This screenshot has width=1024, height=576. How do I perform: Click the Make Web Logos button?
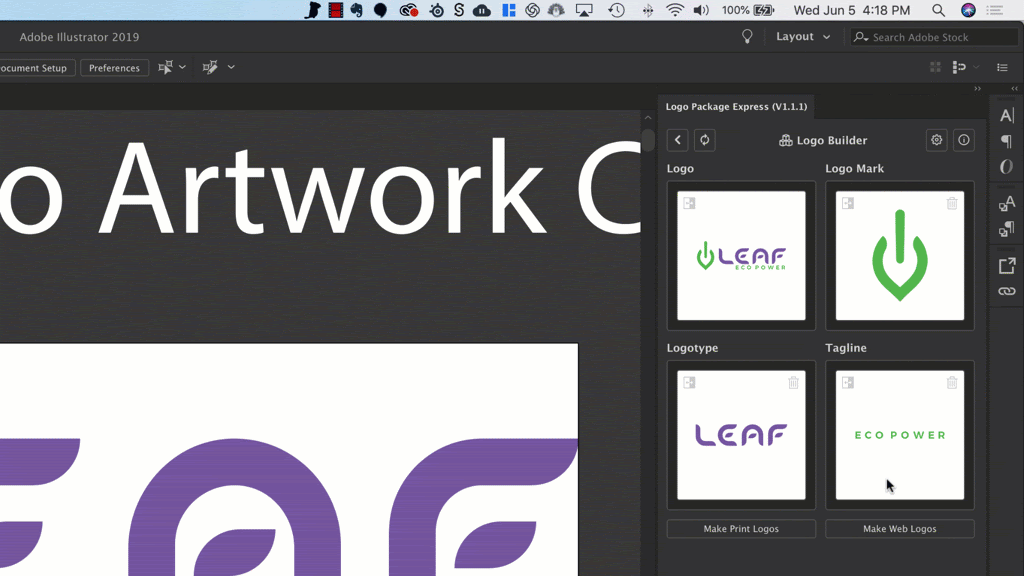click(x=899, y=529)
